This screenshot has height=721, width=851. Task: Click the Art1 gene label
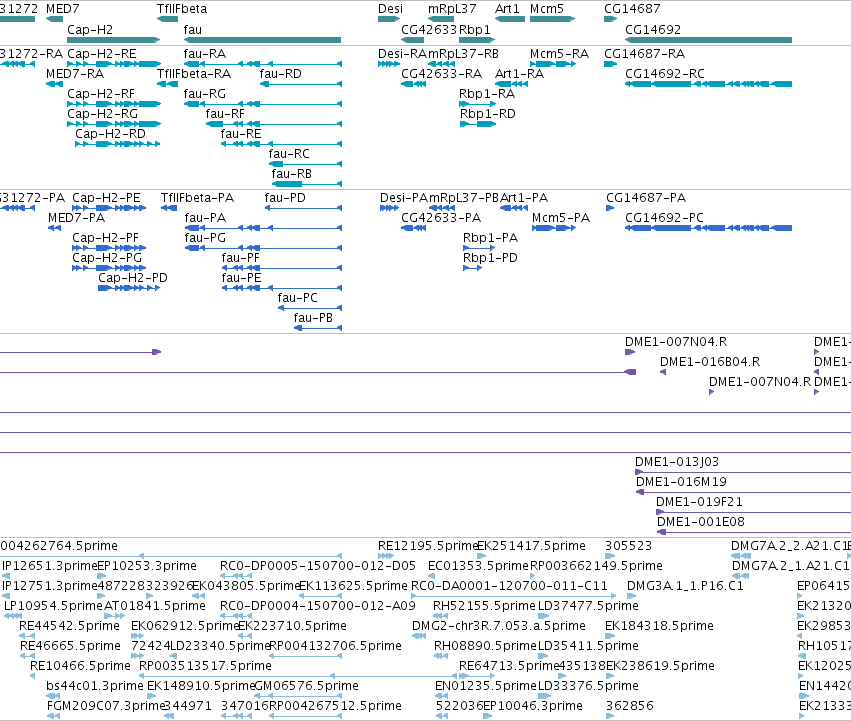[x=507, y=9]
